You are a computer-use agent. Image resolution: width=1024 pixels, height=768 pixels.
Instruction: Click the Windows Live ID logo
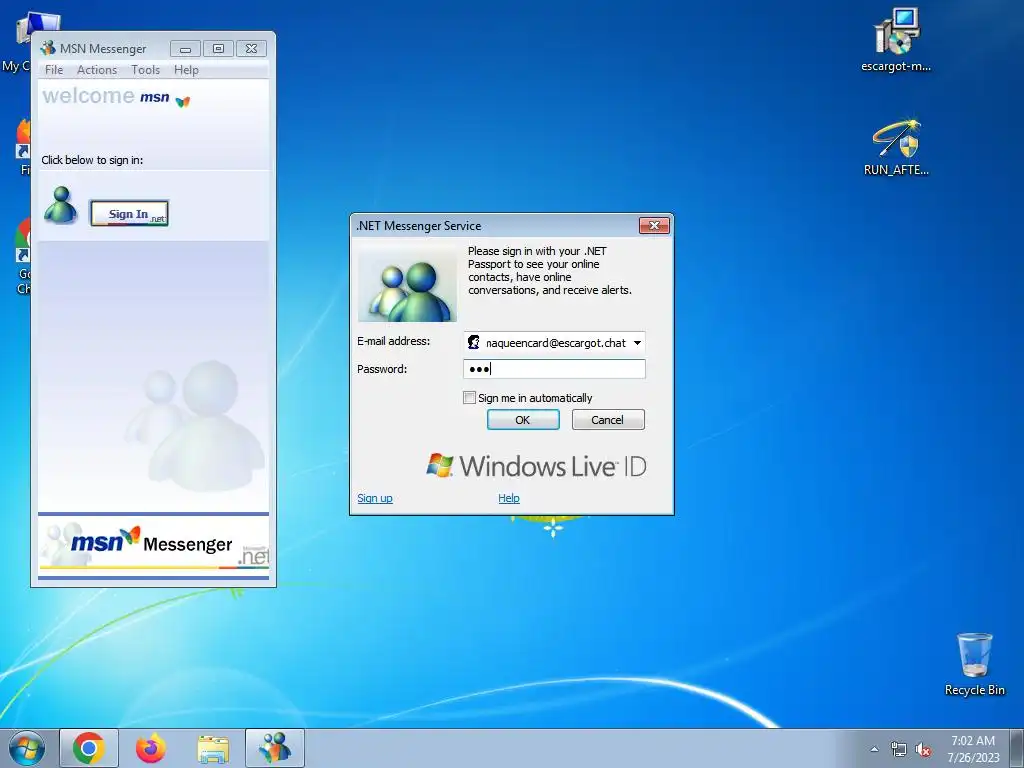click(536, 466)
